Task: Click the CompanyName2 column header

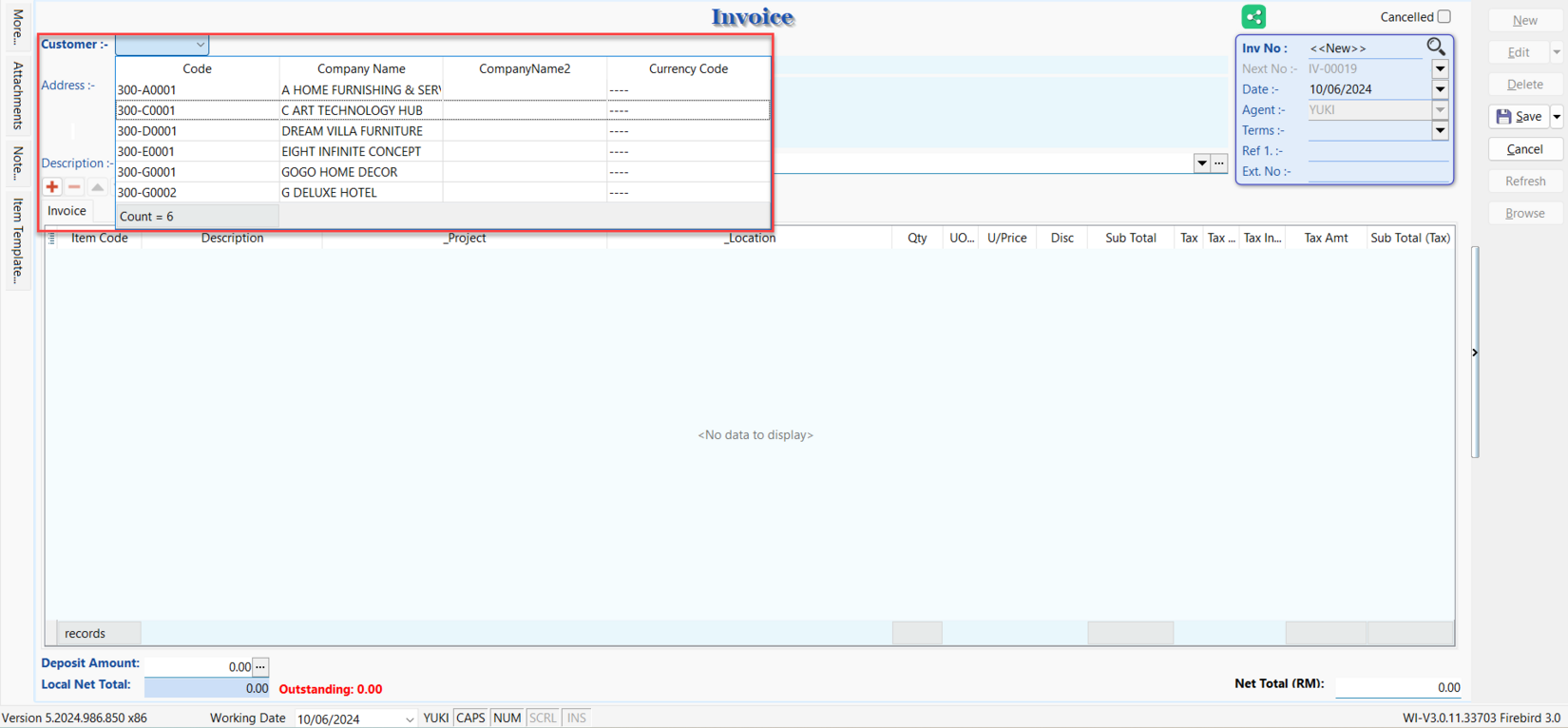Action: pyautogui.click(x=525, y=68)
